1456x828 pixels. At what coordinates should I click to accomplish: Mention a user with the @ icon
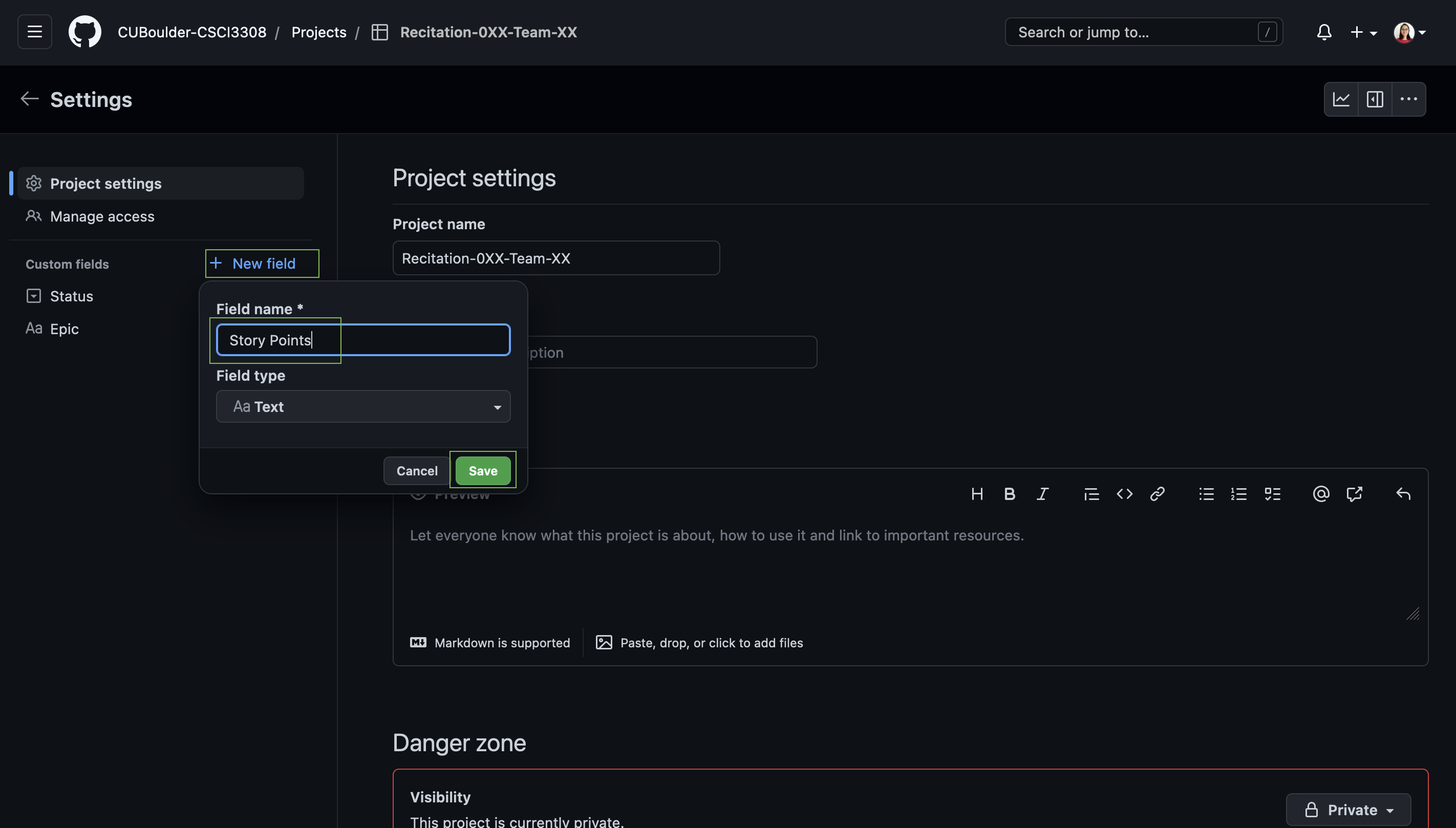1321,494
